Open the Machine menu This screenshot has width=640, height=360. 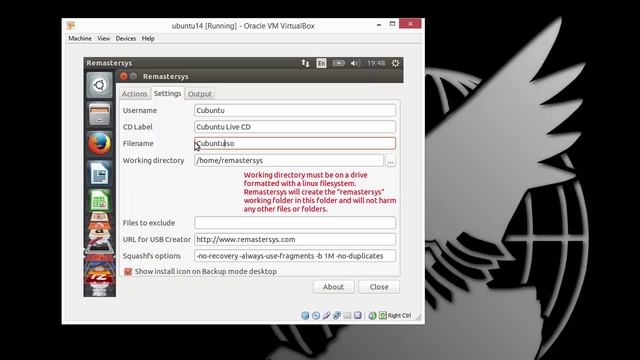(x=80, y=38)
